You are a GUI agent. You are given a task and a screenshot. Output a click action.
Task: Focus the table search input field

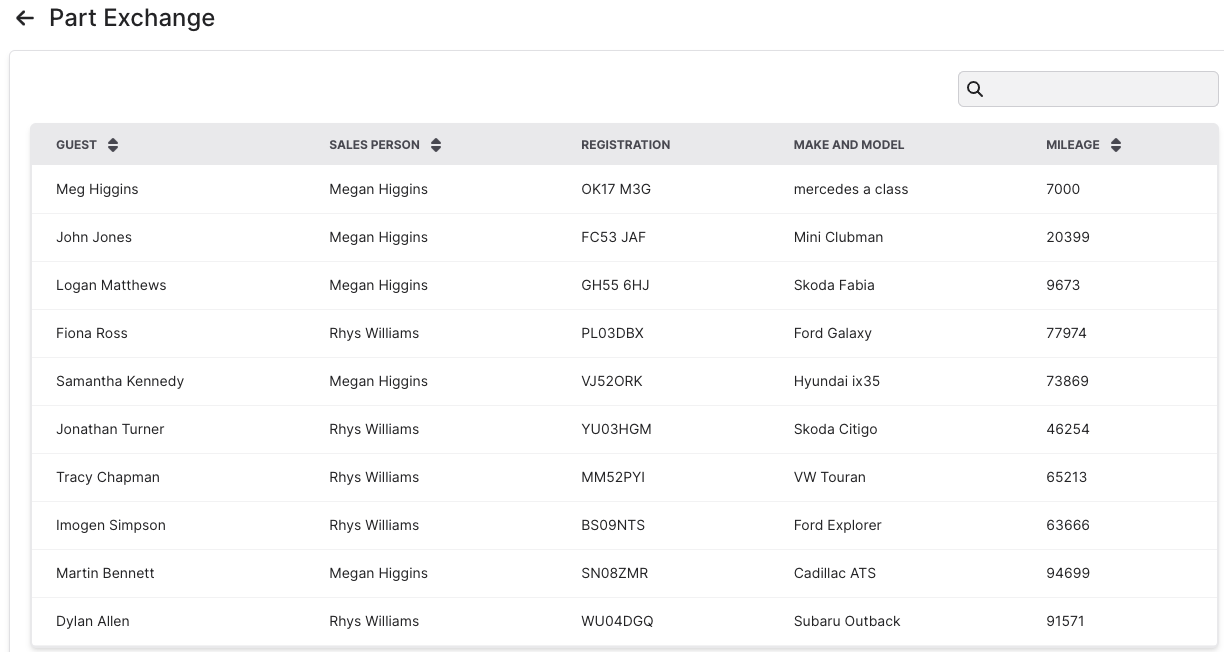[x=1100, y=89]
